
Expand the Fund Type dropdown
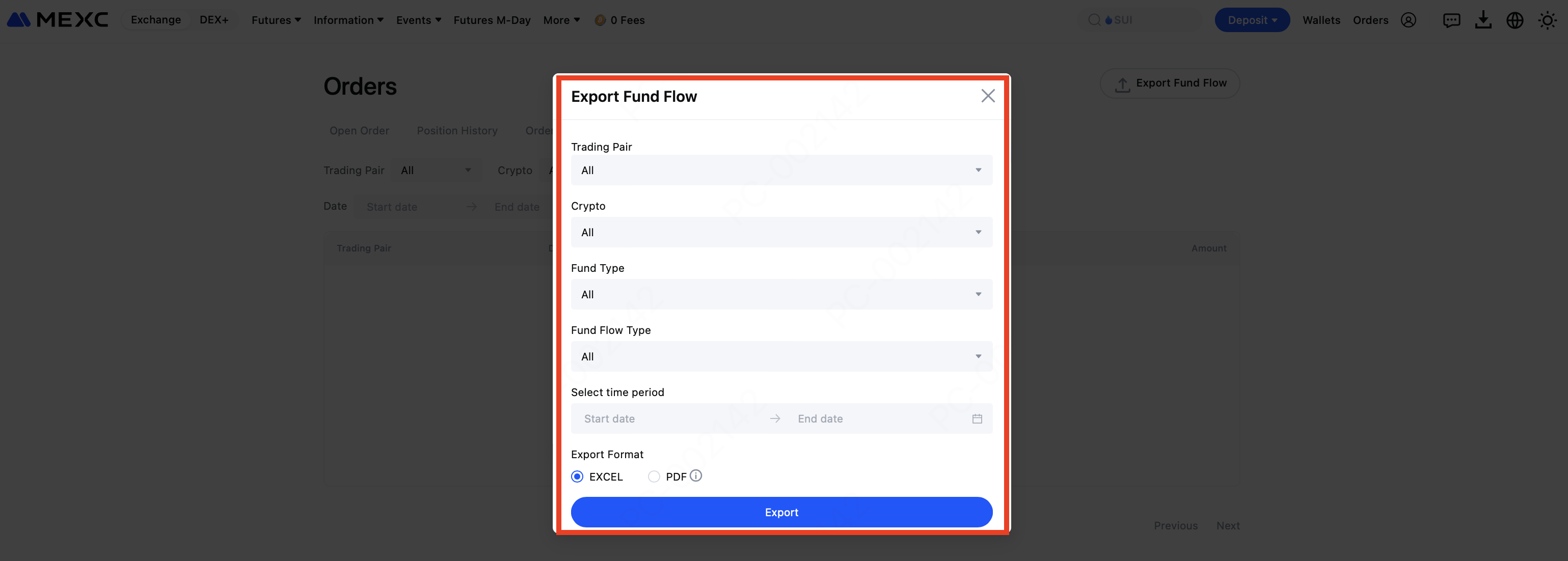(781, 294)
